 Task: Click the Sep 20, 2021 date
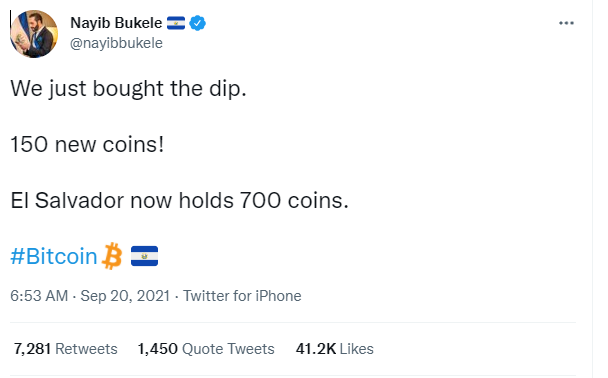[x=125, y=296]
